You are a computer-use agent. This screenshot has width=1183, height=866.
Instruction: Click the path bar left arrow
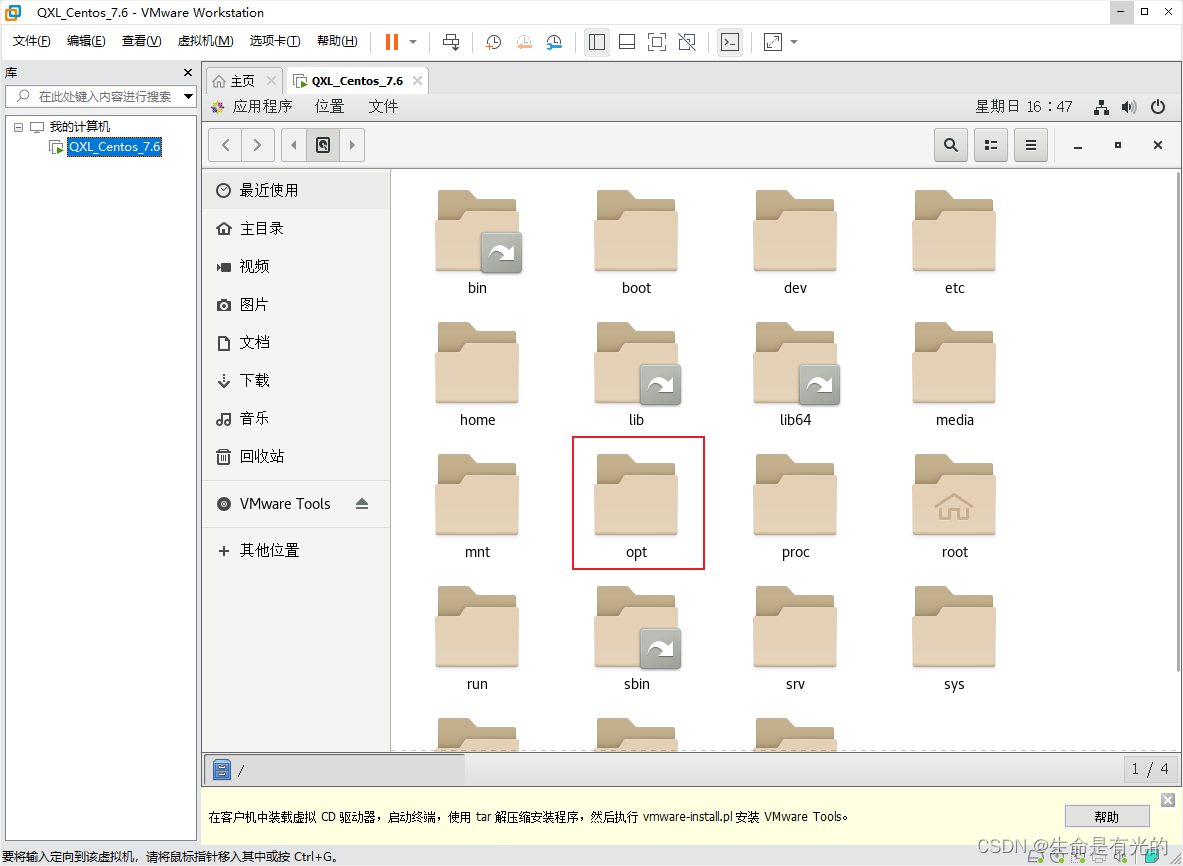(293, 145)
